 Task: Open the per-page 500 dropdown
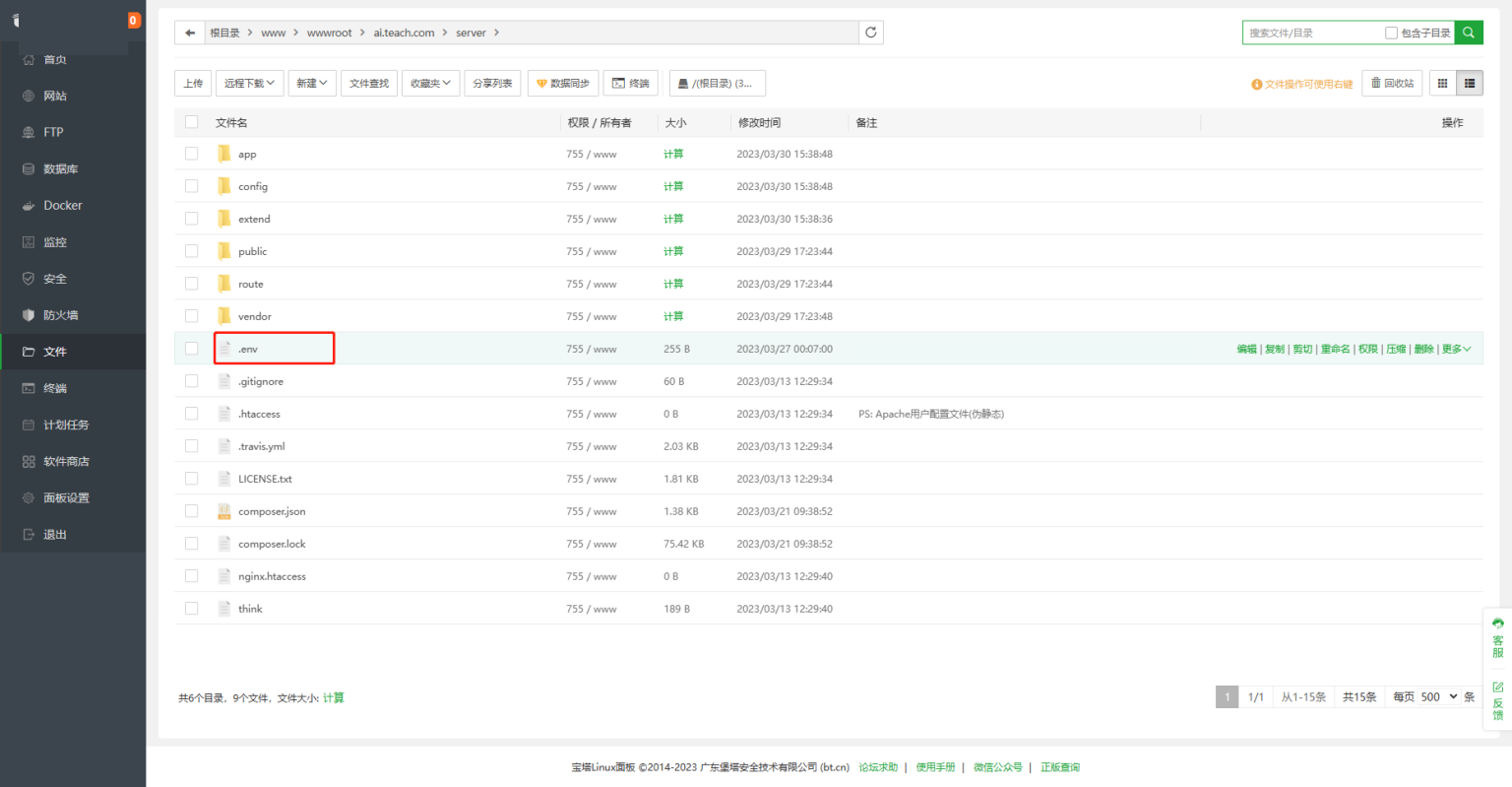tap(1438, 696)
